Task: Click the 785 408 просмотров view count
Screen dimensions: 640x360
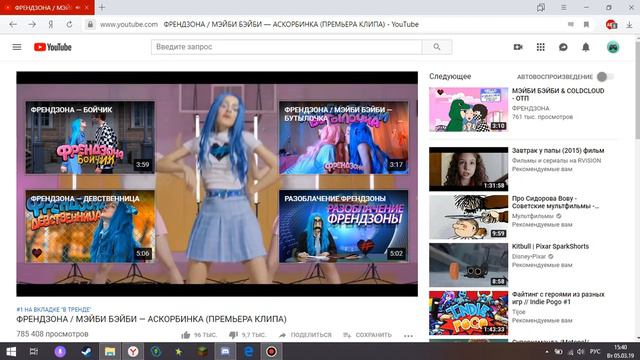Action: (x=52, y=334)
